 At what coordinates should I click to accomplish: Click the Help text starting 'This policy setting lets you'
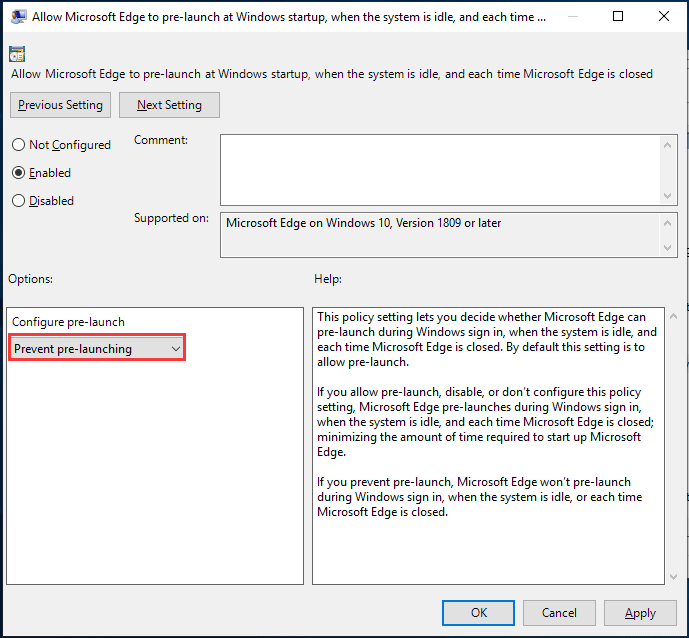[x=487, y=339]
